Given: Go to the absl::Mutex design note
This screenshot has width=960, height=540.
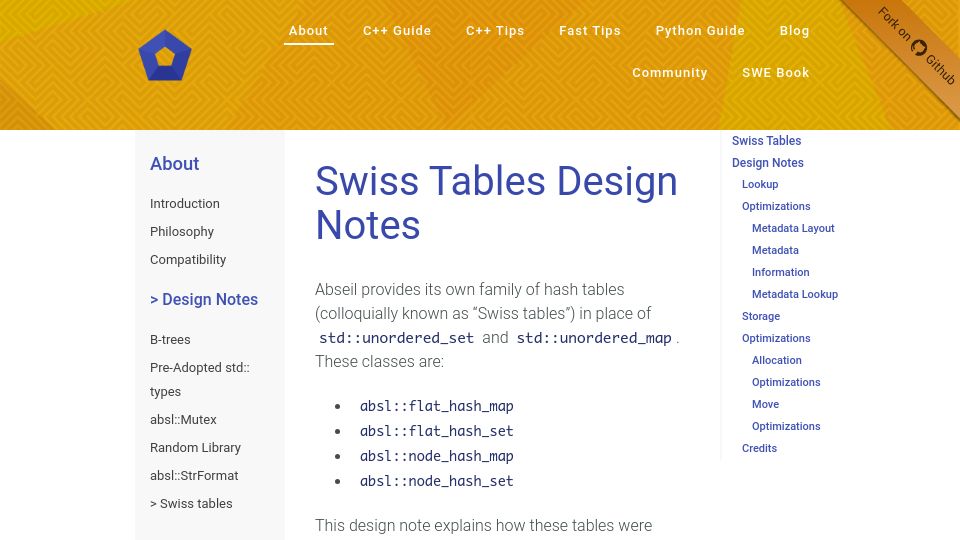Looking at the screenshot, I should 183,419.
